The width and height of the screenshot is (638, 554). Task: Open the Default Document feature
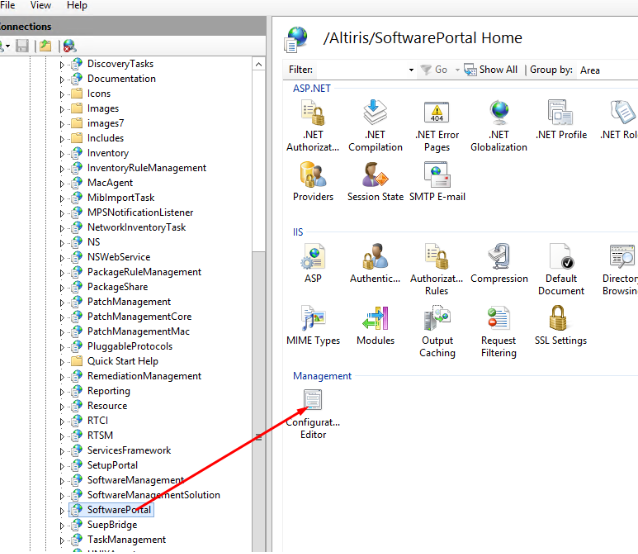coord(560,258)
